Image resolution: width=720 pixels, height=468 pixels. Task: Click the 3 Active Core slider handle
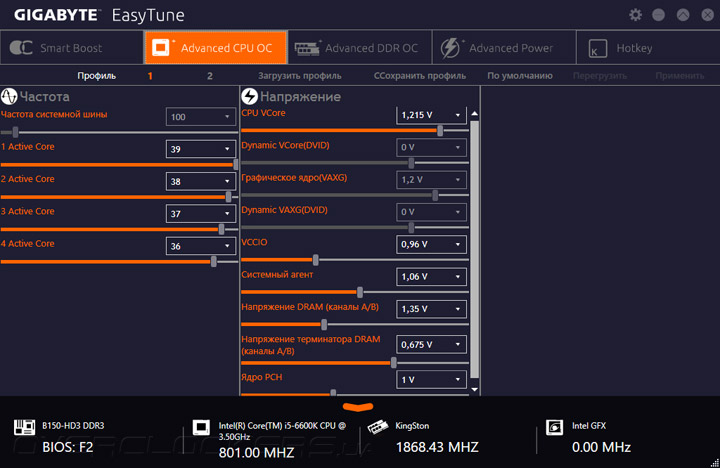pos(221,229)
